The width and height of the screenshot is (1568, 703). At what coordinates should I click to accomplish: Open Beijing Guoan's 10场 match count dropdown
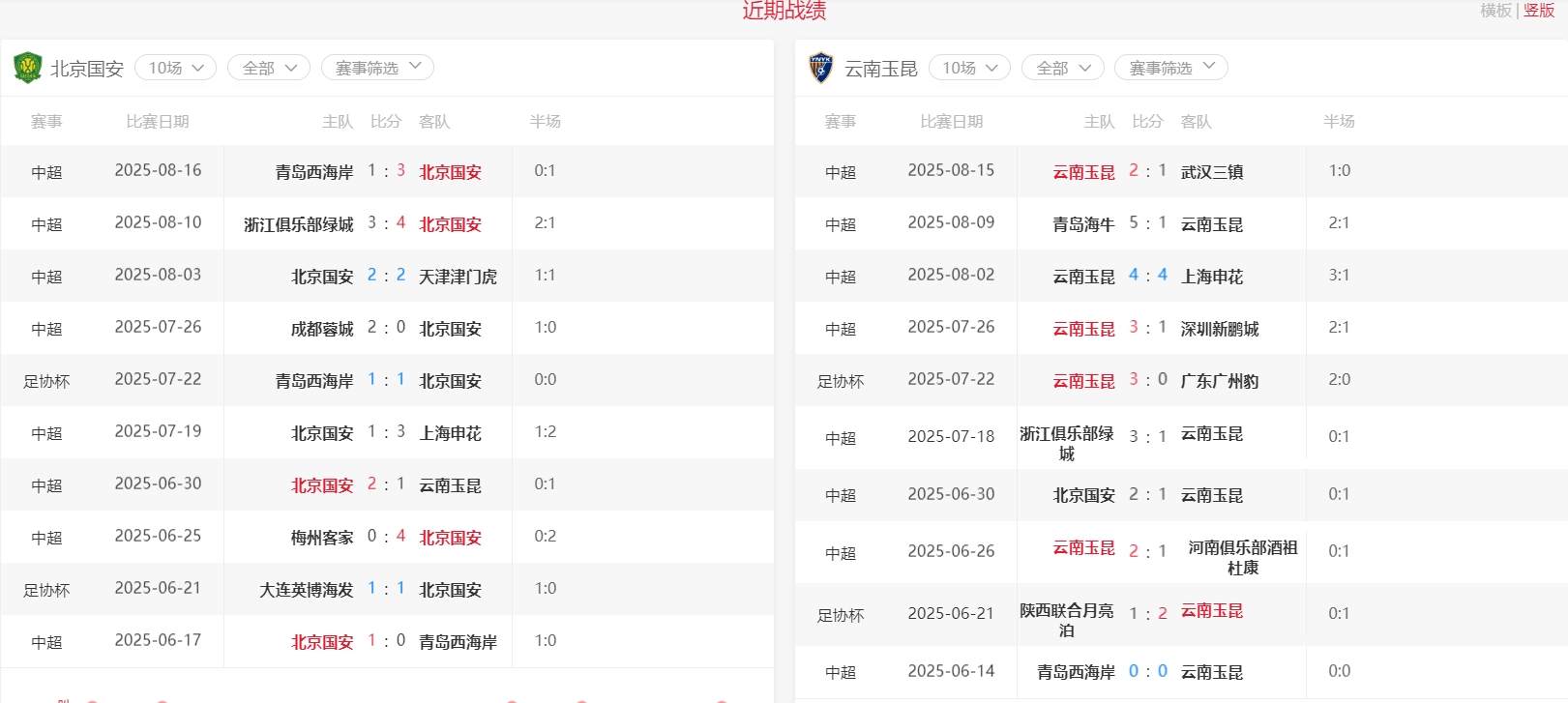pyautogui.click(x=175, y=68)
